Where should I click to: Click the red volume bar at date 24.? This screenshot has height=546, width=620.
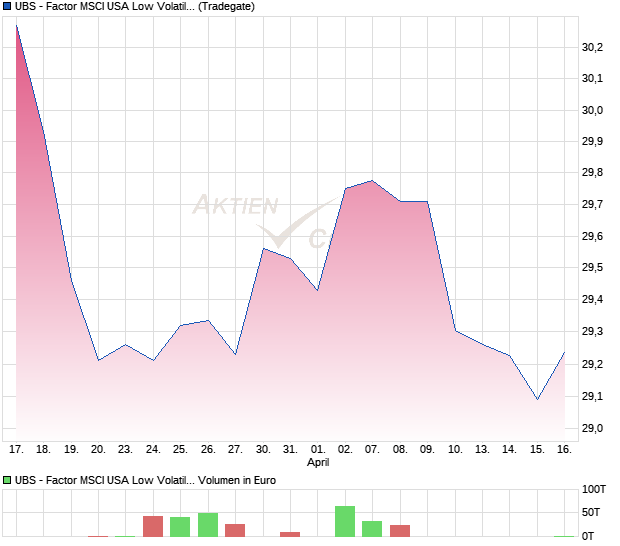153,526
